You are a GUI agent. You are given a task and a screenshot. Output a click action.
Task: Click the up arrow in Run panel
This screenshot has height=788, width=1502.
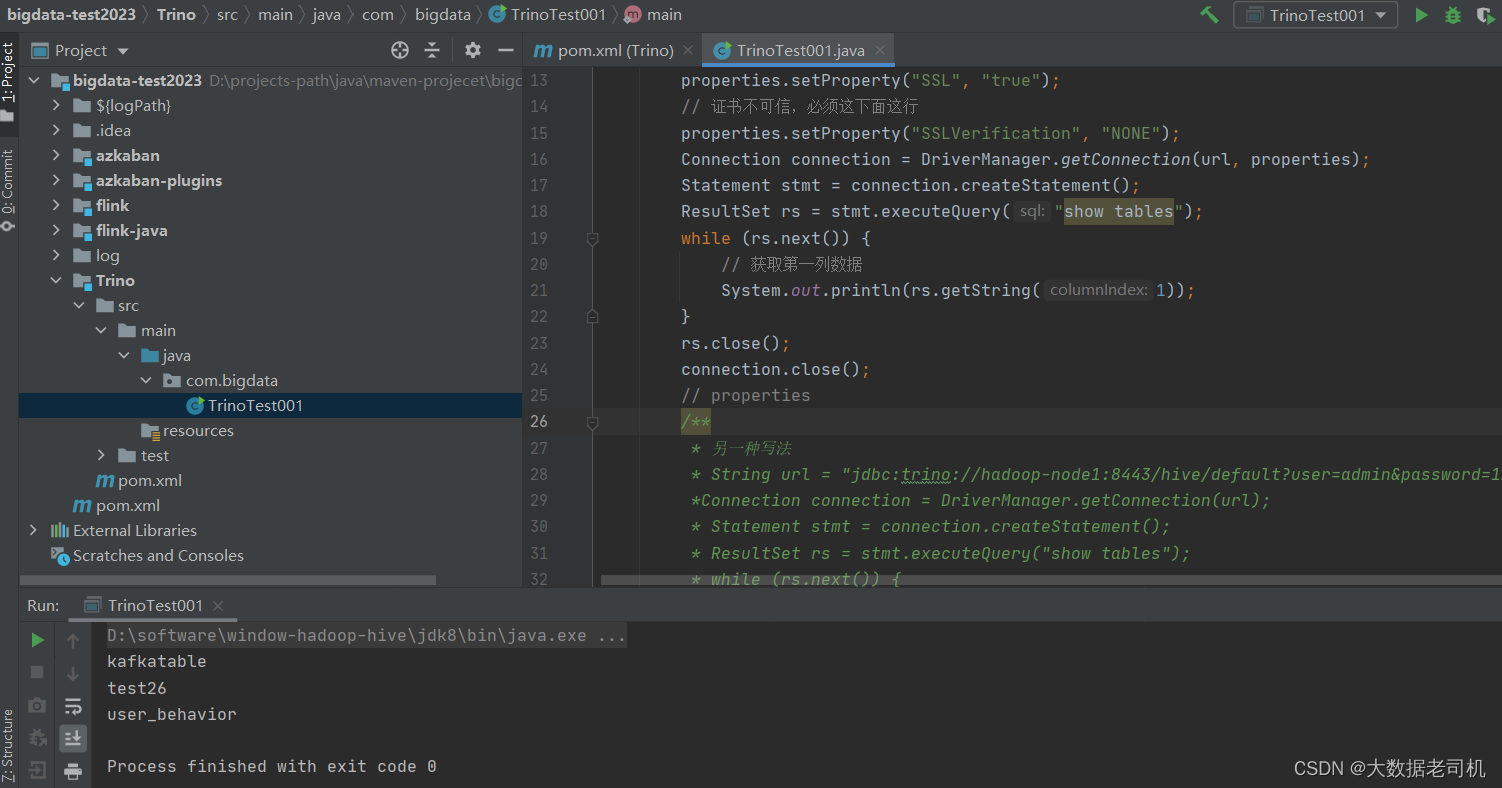click(73, 640)
